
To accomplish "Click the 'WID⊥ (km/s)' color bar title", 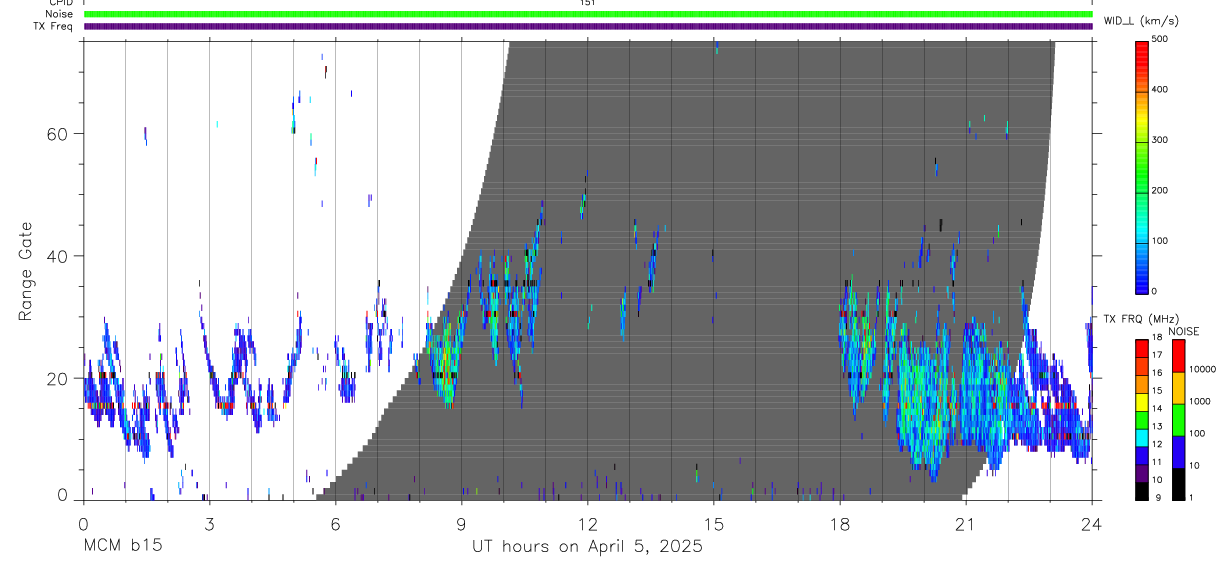I will [x=1141, y=20].
